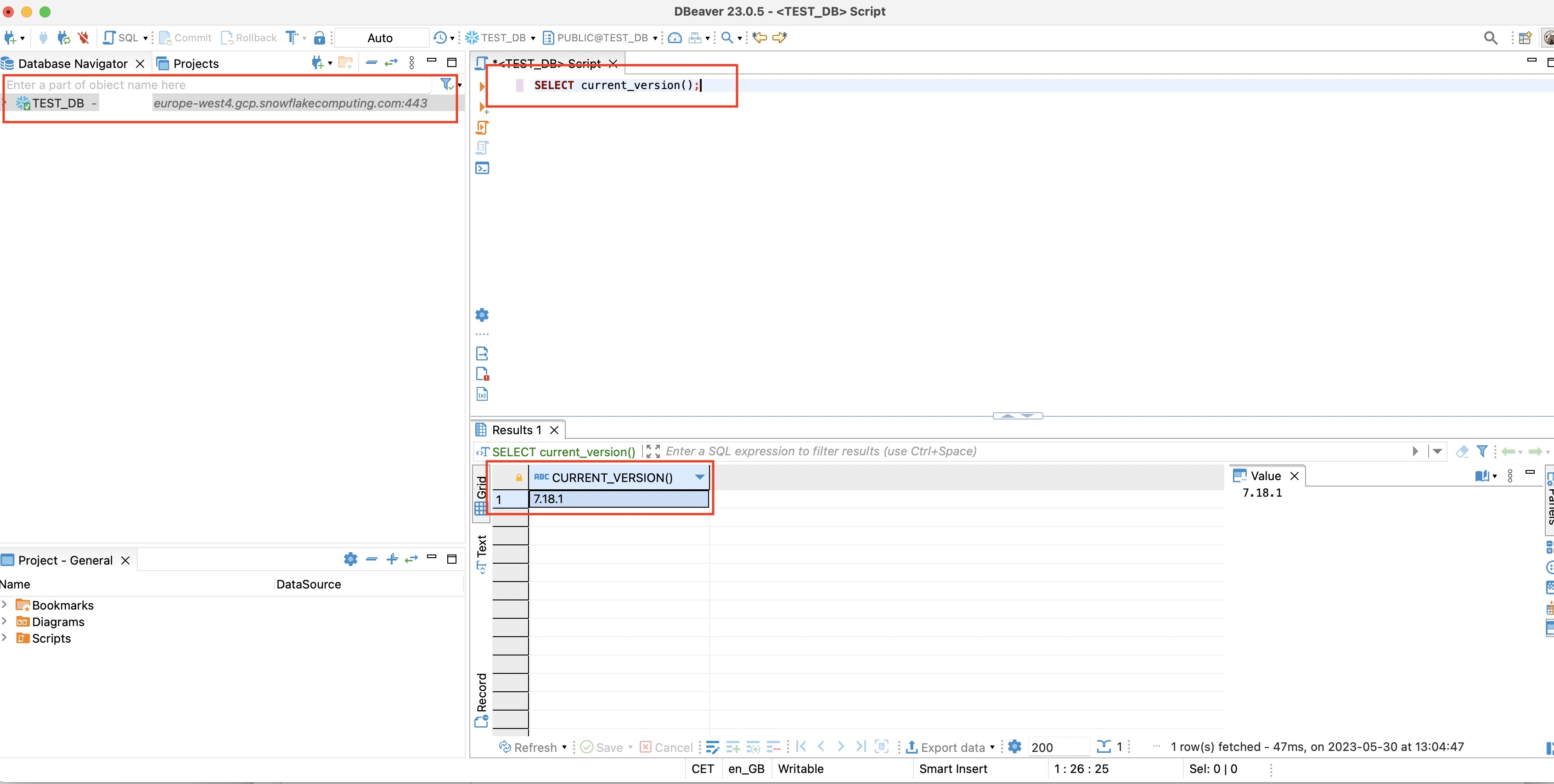Expand the Bookmarks folder
The image size is (1554, 784).
tap(5, 604)
